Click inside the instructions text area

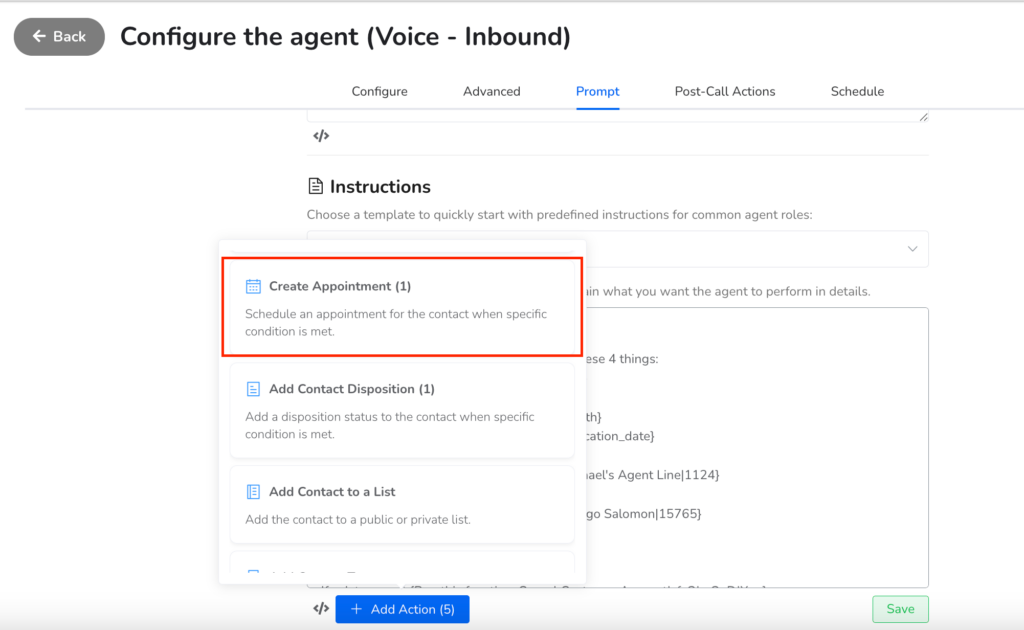[x=758, y=447]
